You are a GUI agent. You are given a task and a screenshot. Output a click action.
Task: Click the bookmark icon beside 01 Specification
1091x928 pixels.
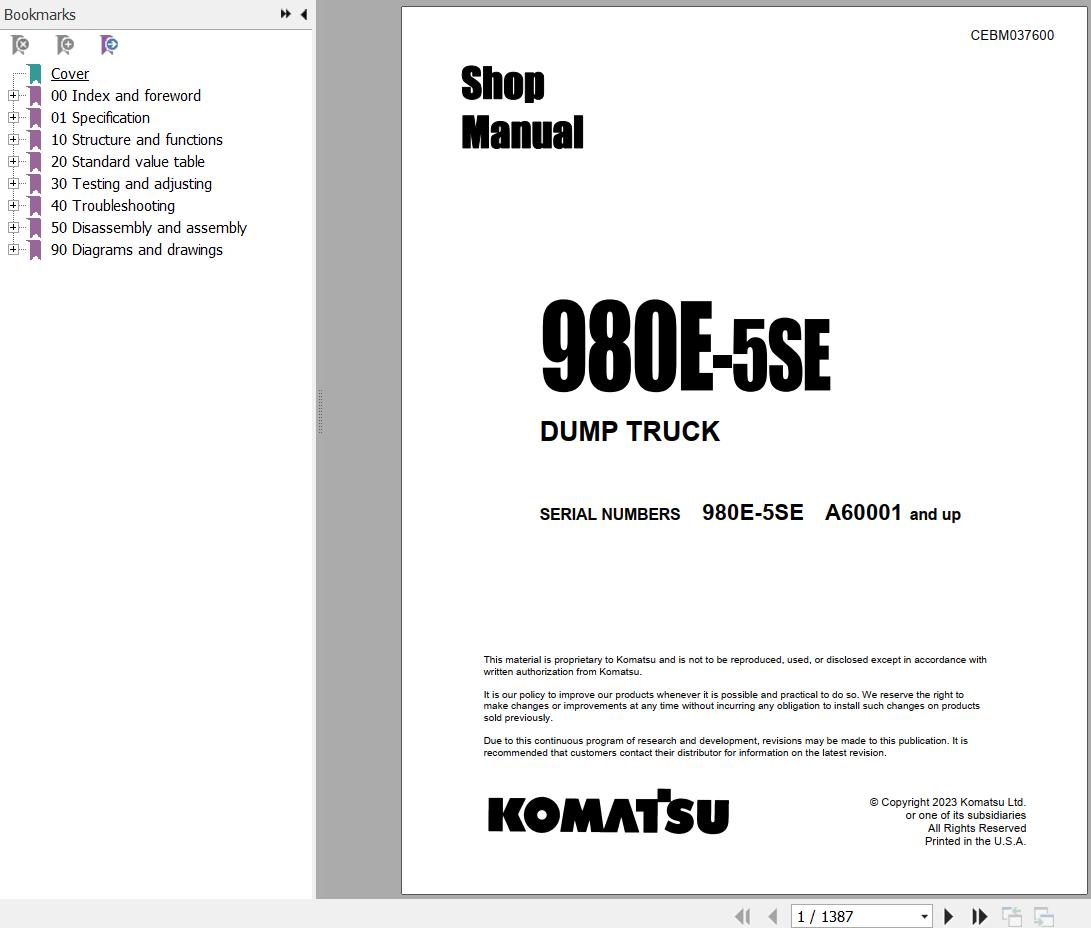coord(35,118)
